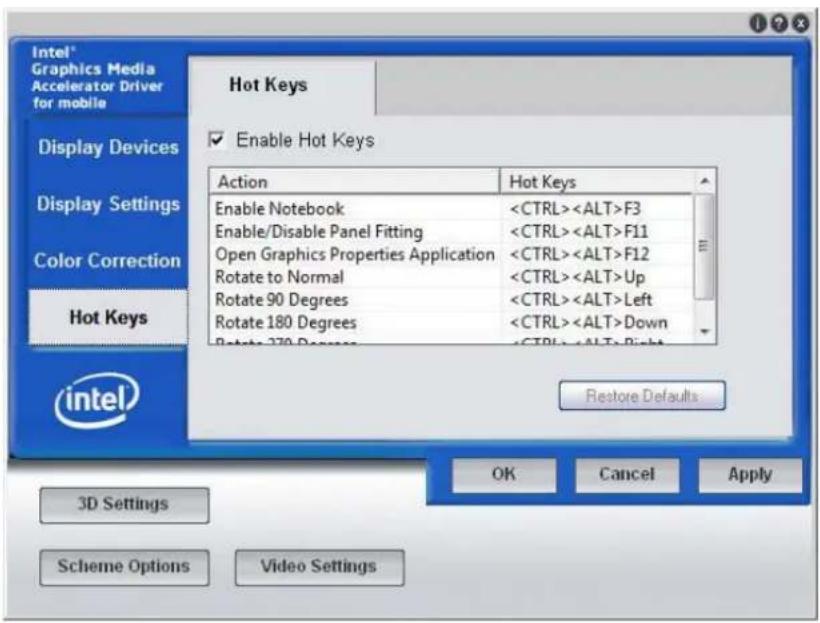Select Rotate to Normal row
Screen dimensions: 820x623
coord(452,277)
